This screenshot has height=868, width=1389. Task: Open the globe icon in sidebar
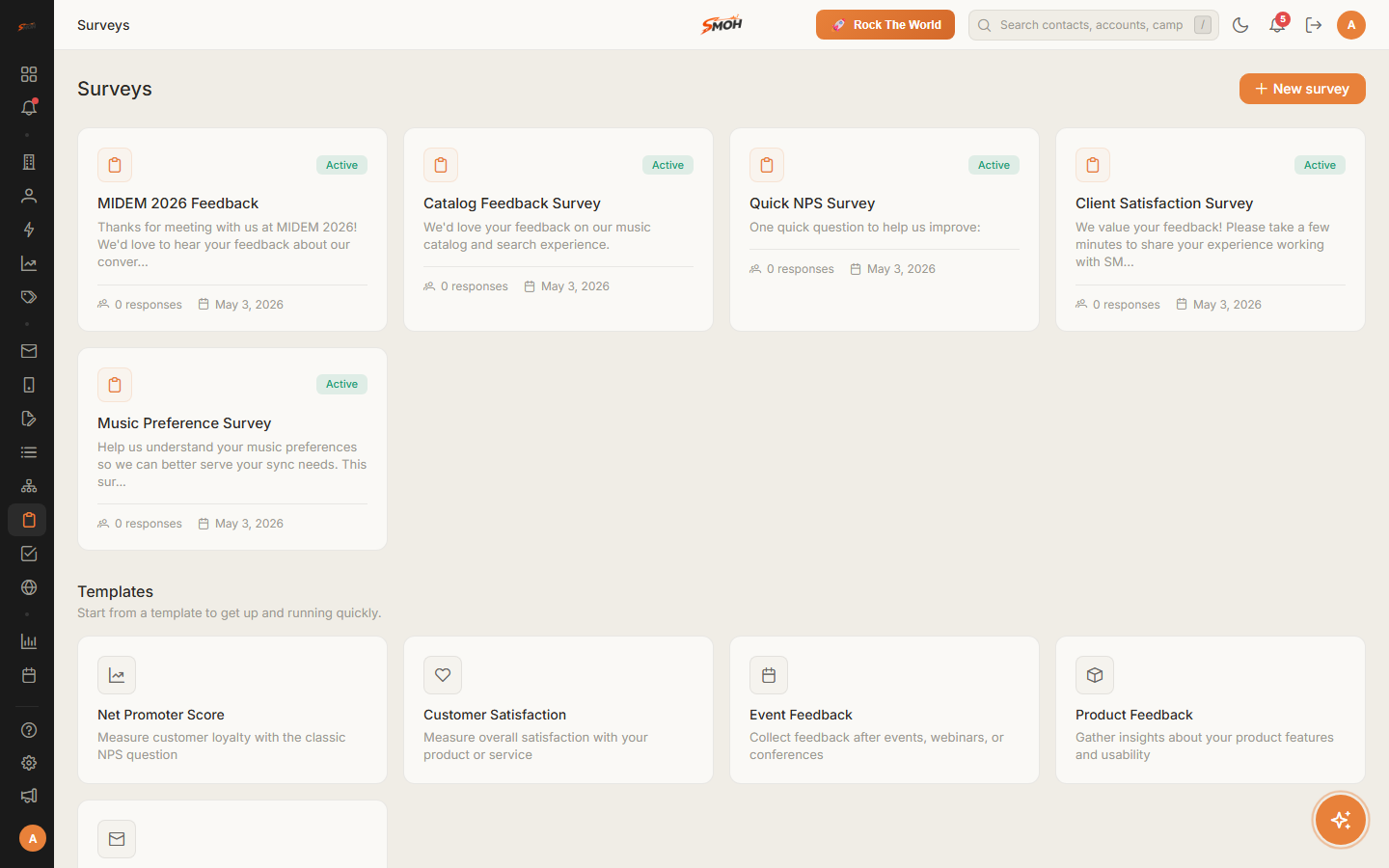pyautogui.click(x=29, y=587)
